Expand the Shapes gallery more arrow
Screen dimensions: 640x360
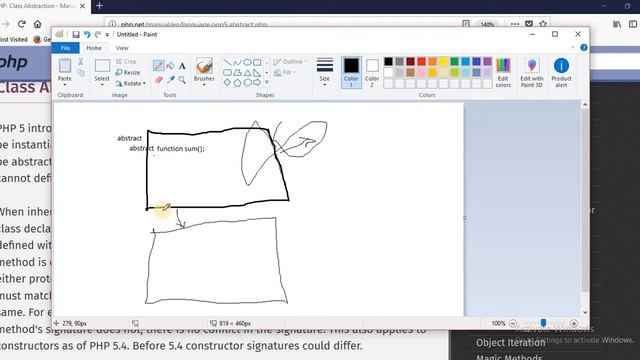tap(267, 82)
